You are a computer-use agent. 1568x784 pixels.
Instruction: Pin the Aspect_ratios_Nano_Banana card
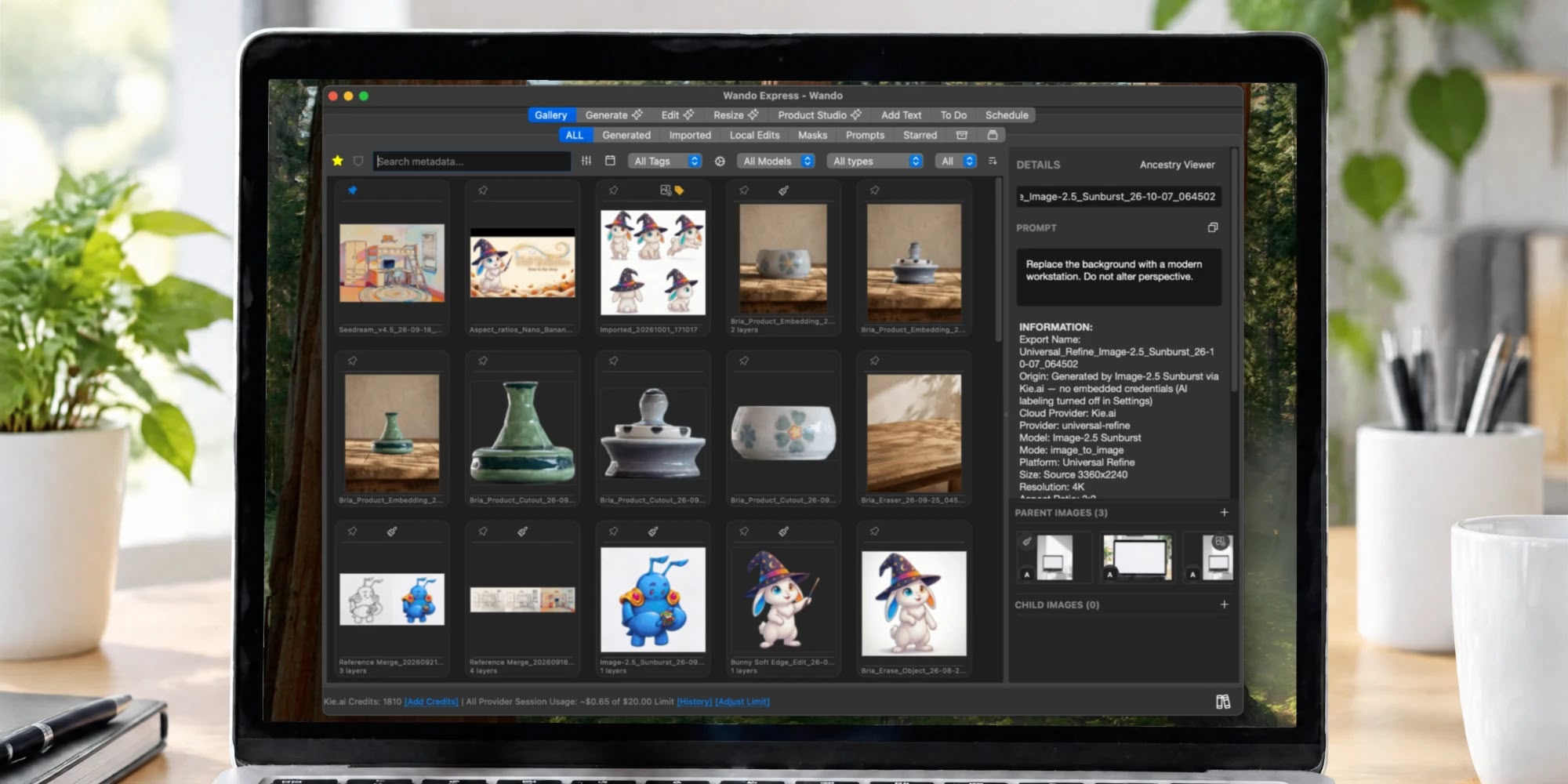point(483,190)
